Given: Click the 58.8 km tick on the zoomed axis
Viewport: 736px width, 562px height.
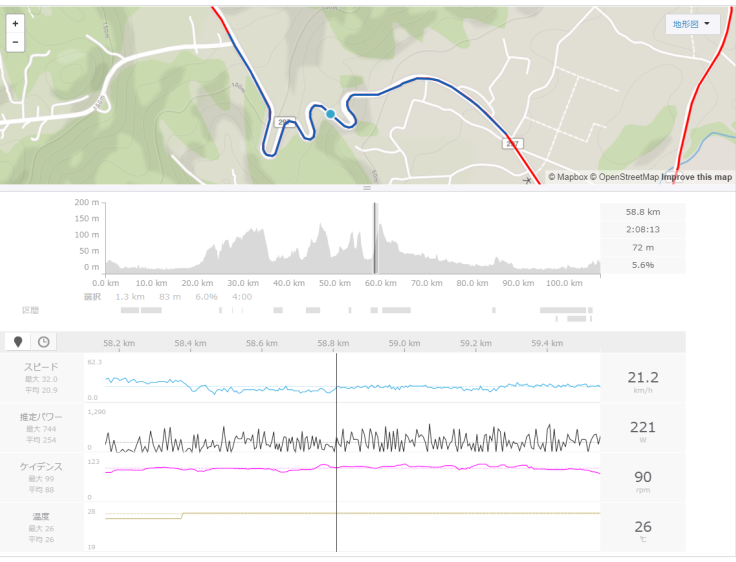Looking at the screenshot, I should pyautogui.click(x=333, y=343).
